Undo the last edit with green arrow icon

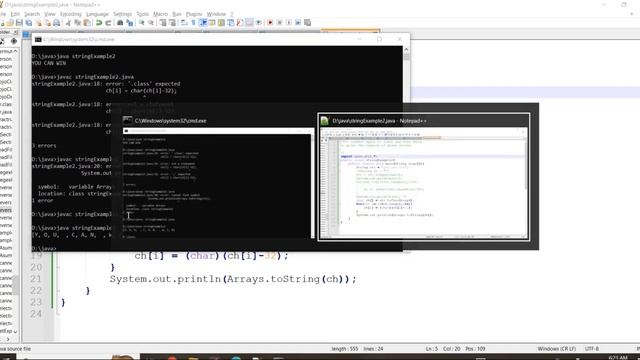[99, 23]
